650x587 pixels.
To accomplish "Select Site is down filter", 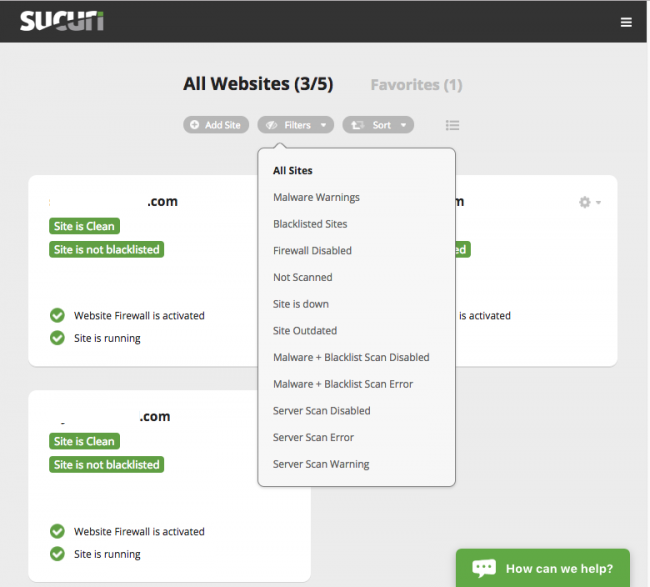I will coord(301,304).
